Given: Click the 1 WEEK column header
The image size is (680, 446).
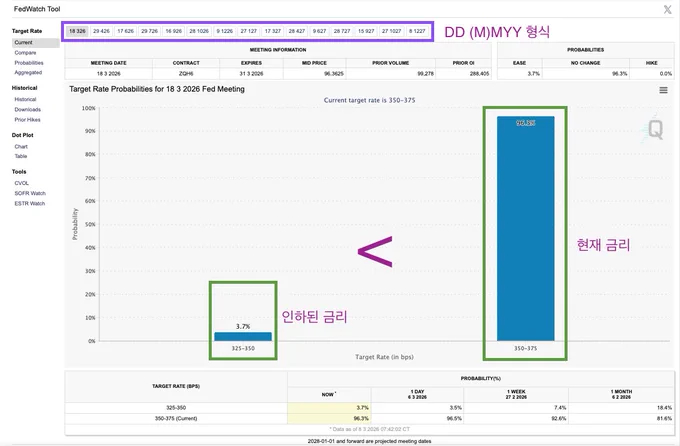Looking at the screenshot, I should click(516, 394).
